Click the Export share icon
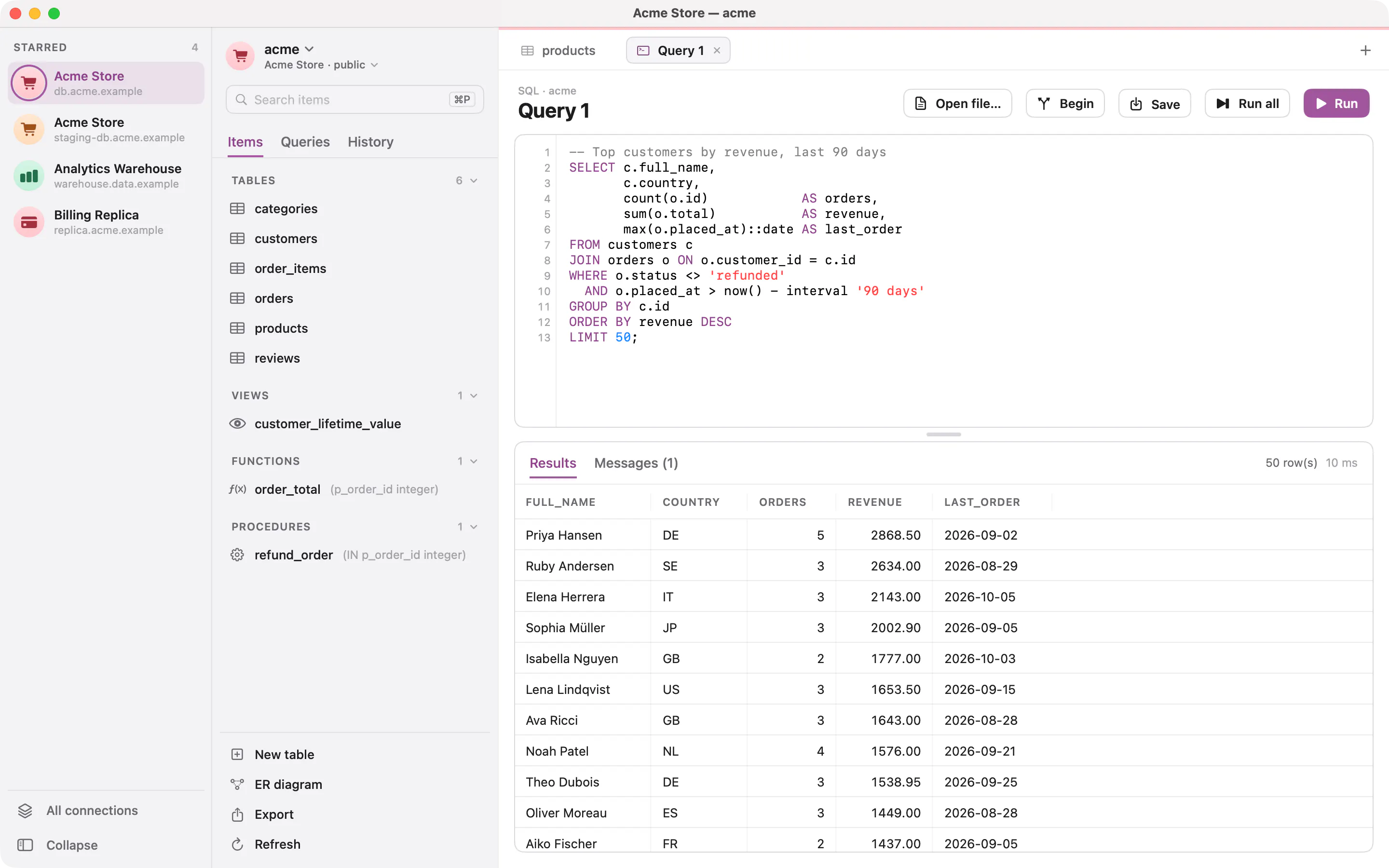Viewport: 1389px width, 868px height. click(x=237, y=814)
